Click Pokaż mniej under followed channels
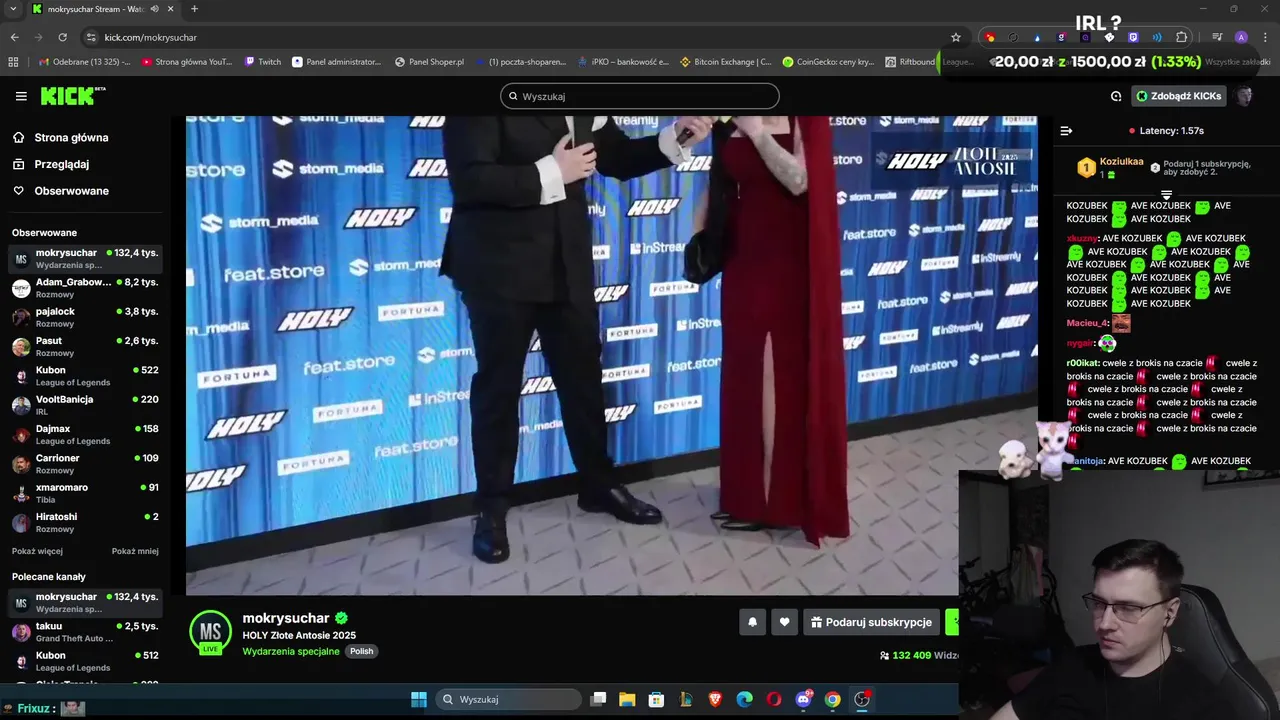Viewport: 1280px width, 720px height. click(135, 551)
